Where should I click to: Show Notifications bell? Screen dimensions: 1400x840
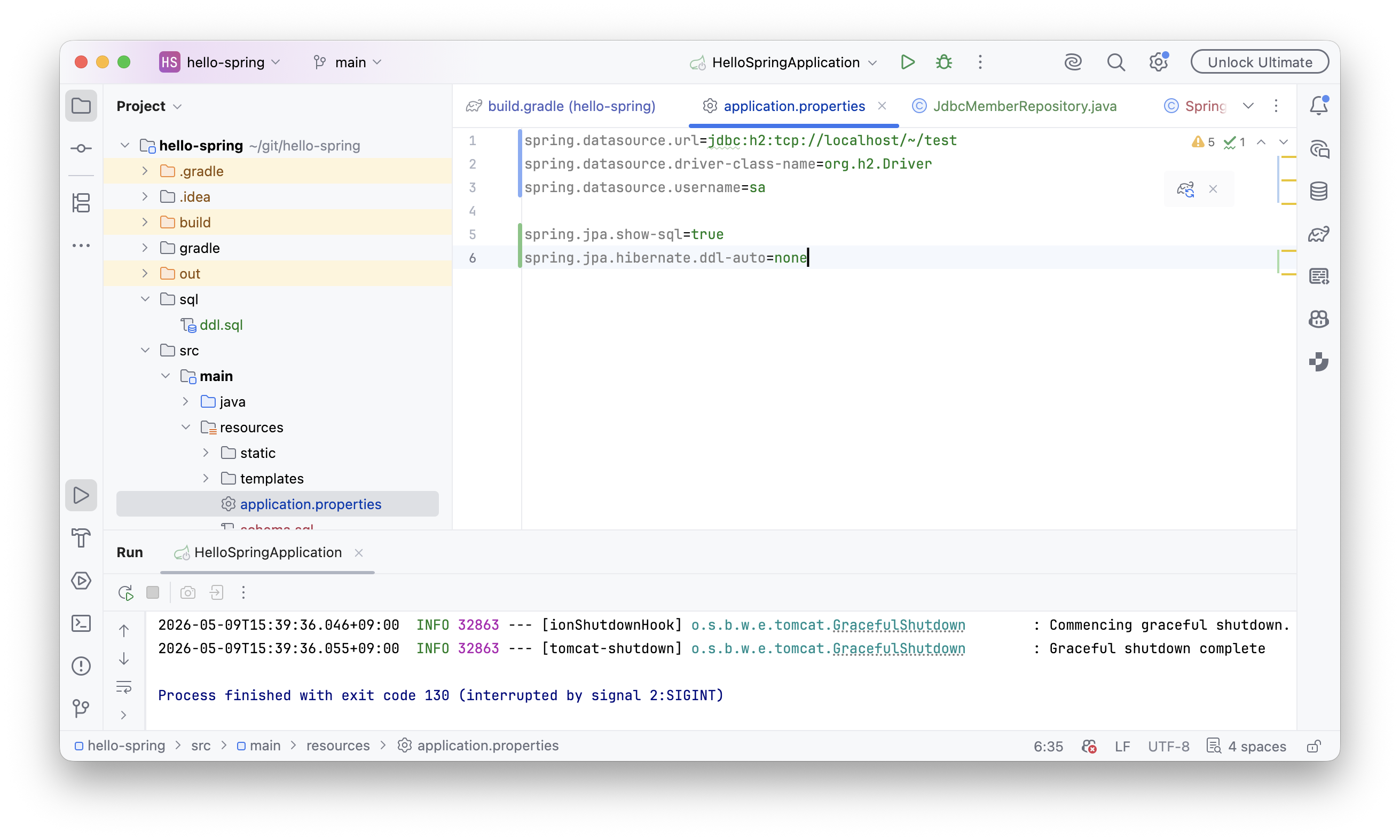(x=1318, y=106)
